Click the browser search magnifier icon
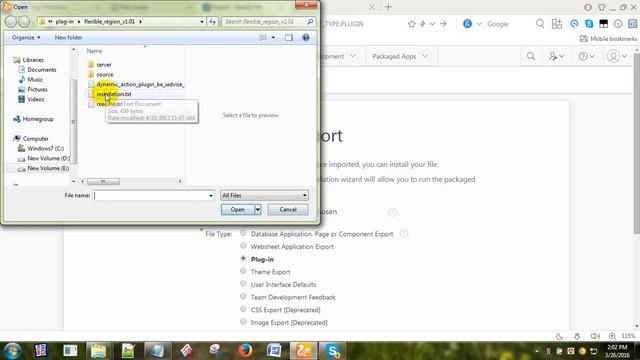 click(x=540, y=24)
